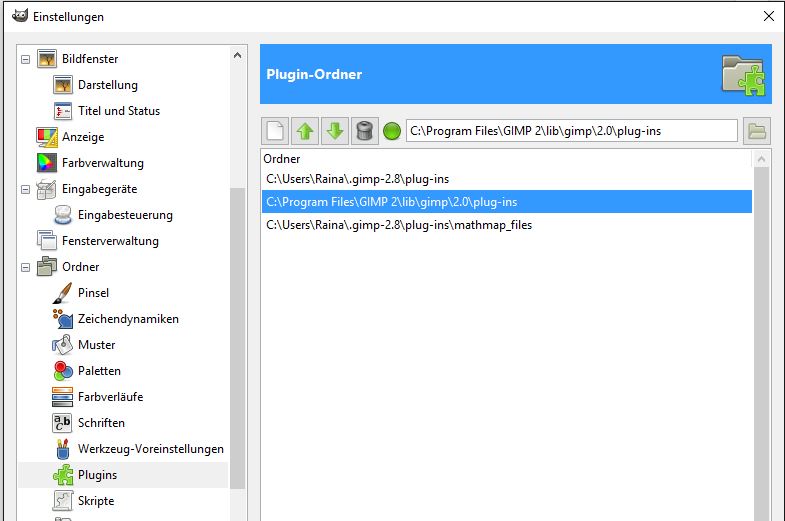This screenshot has width=785, height=521.
Task: Click the tree pane scroll-up arrow
Action: [237, 56]
